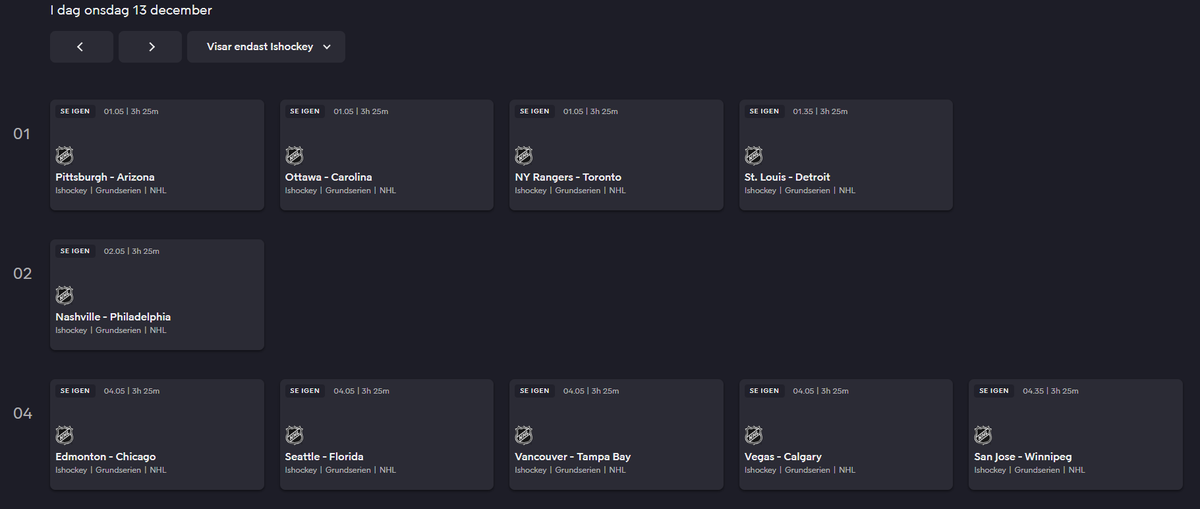Screen dimensions: 1200x509
Task: Click '01.05 | 3h 25m' on Pittsburgh - Arizona card
Action: tap(131, 111)
